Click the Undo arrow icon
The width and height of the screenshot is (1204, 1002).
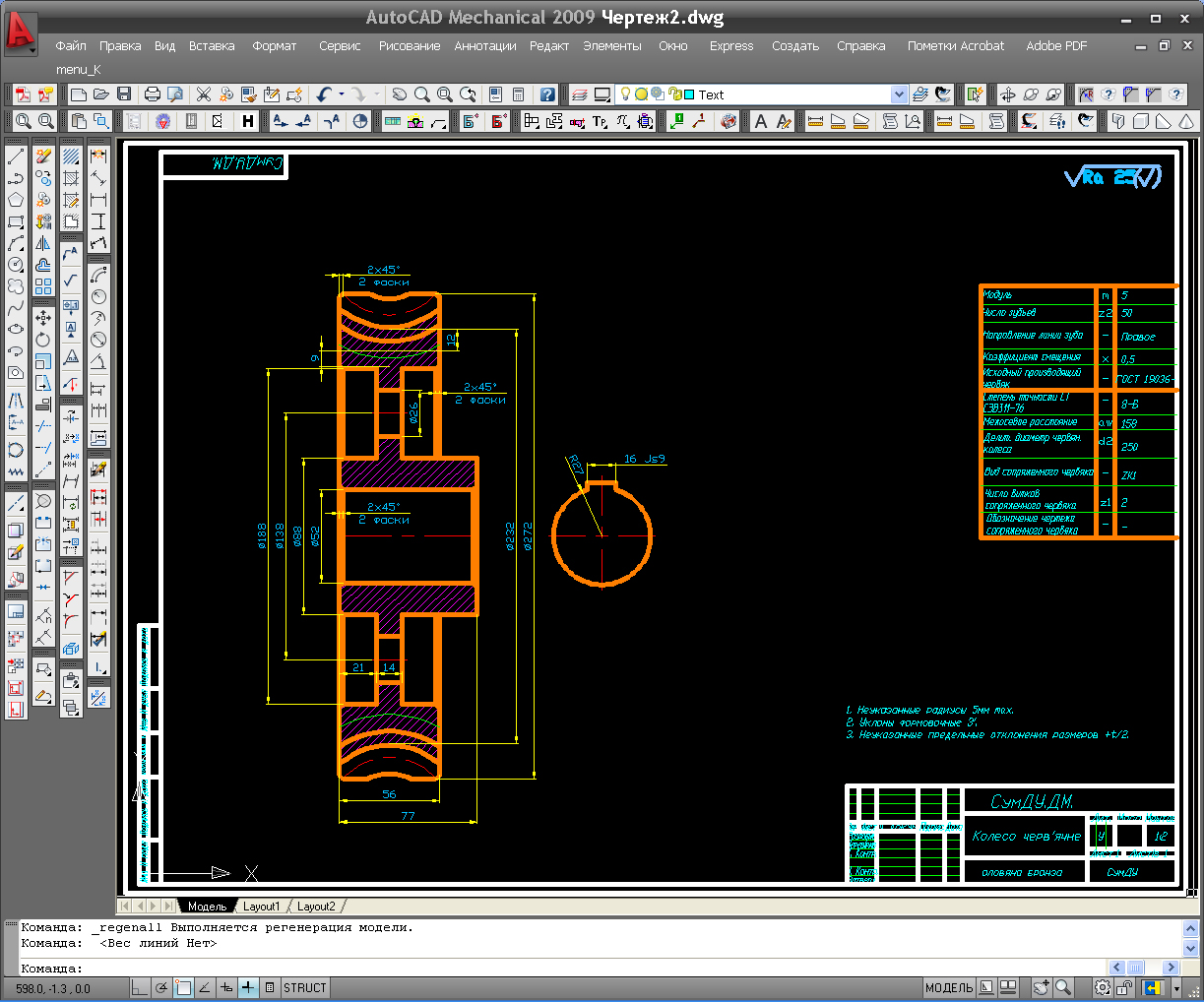click(x=324, y=94)
